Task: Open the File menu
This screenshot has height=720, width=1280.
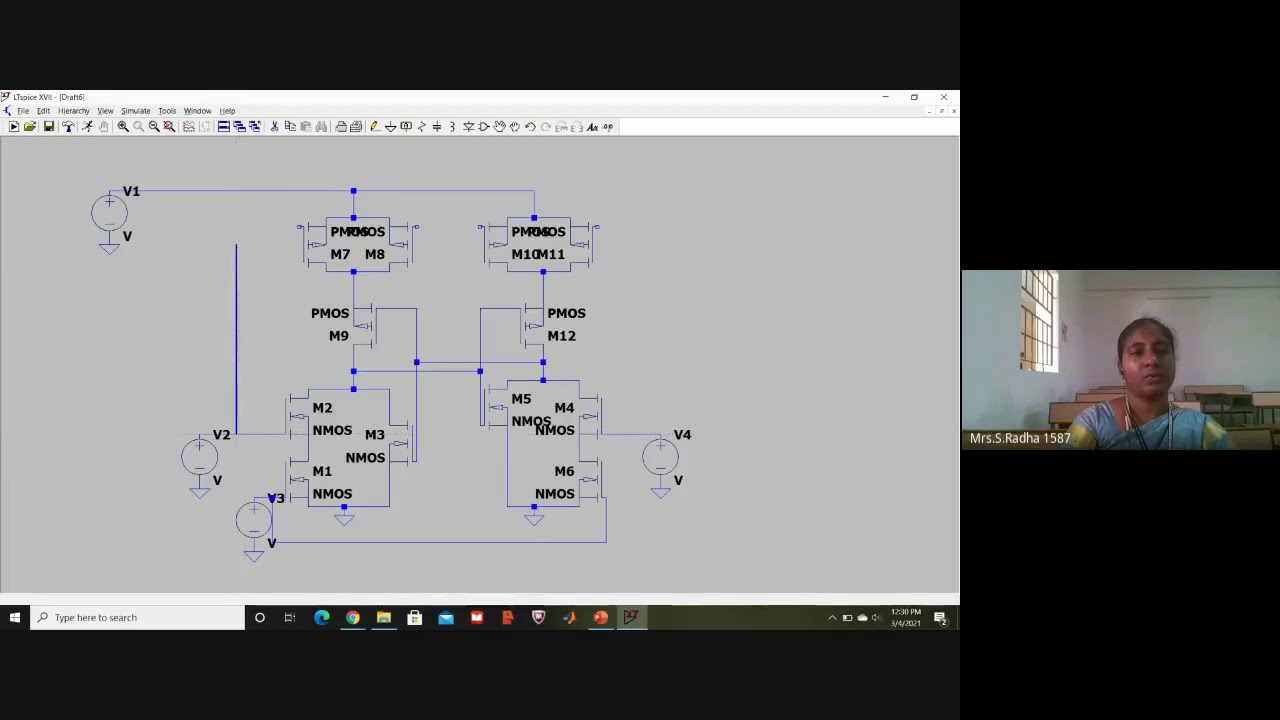Action: 23,111
